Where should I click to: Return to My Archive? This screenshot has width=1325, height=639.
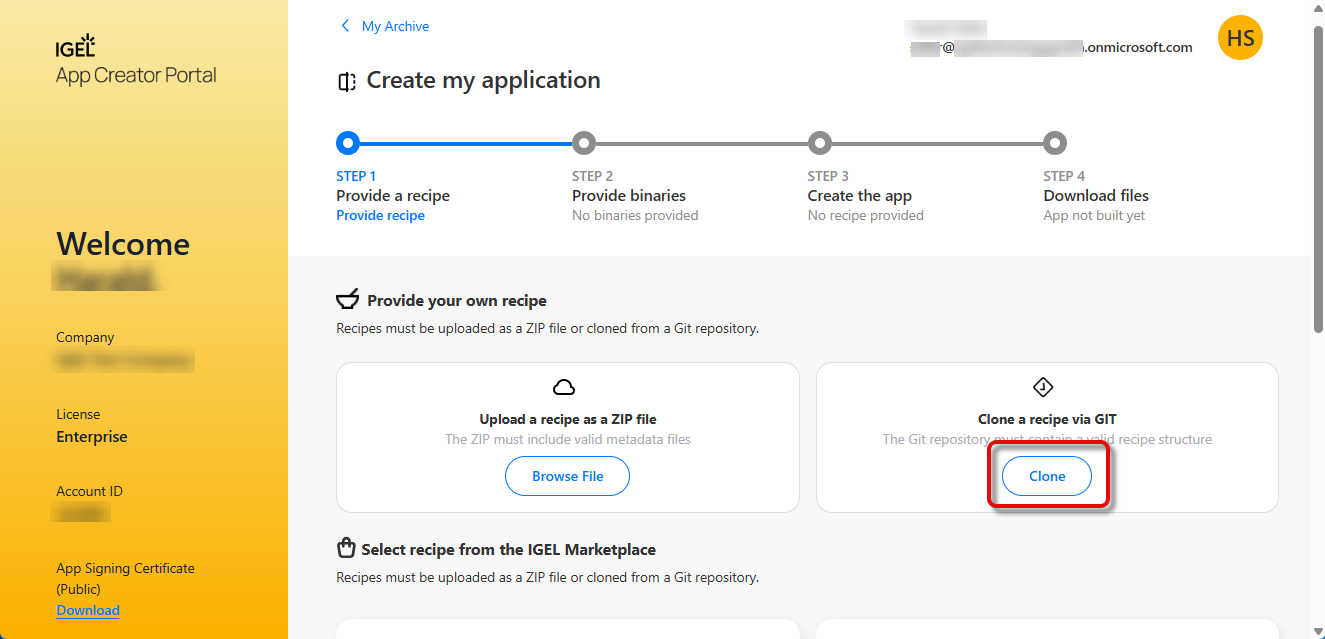coord(395,26)
